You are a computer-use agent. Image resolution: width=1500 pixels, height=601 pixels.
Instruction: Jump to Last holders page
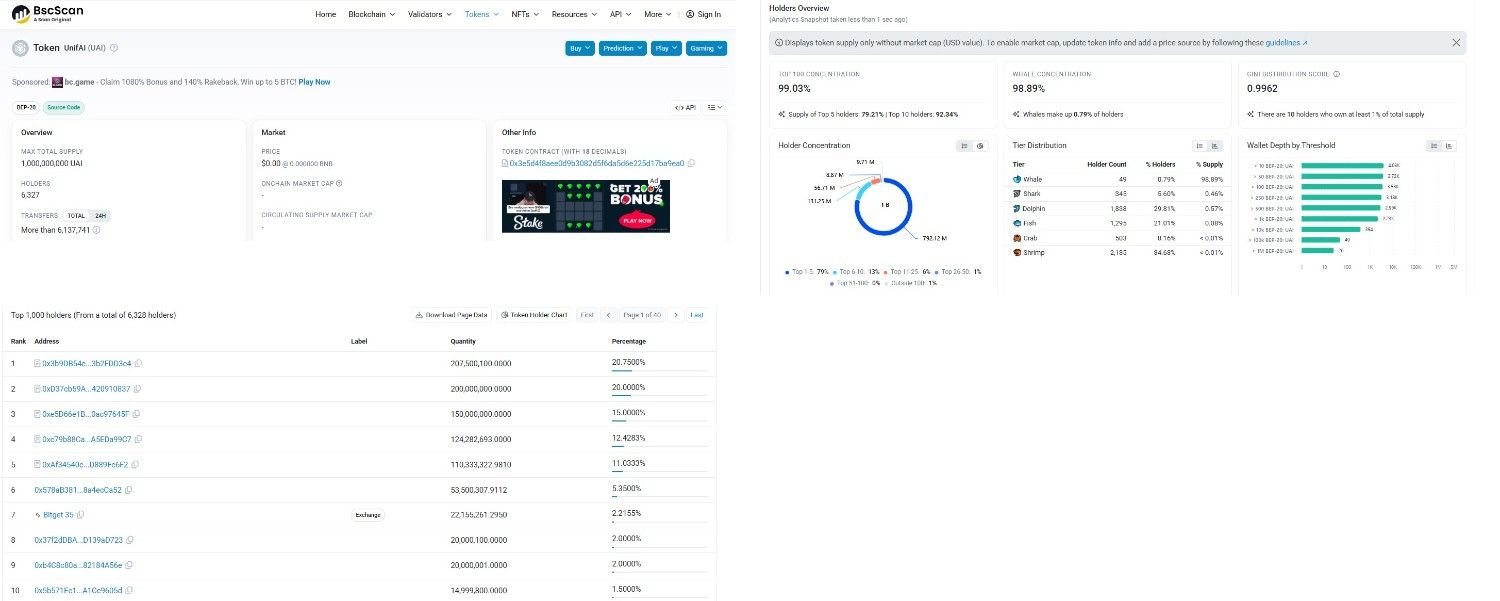point(697,315)
